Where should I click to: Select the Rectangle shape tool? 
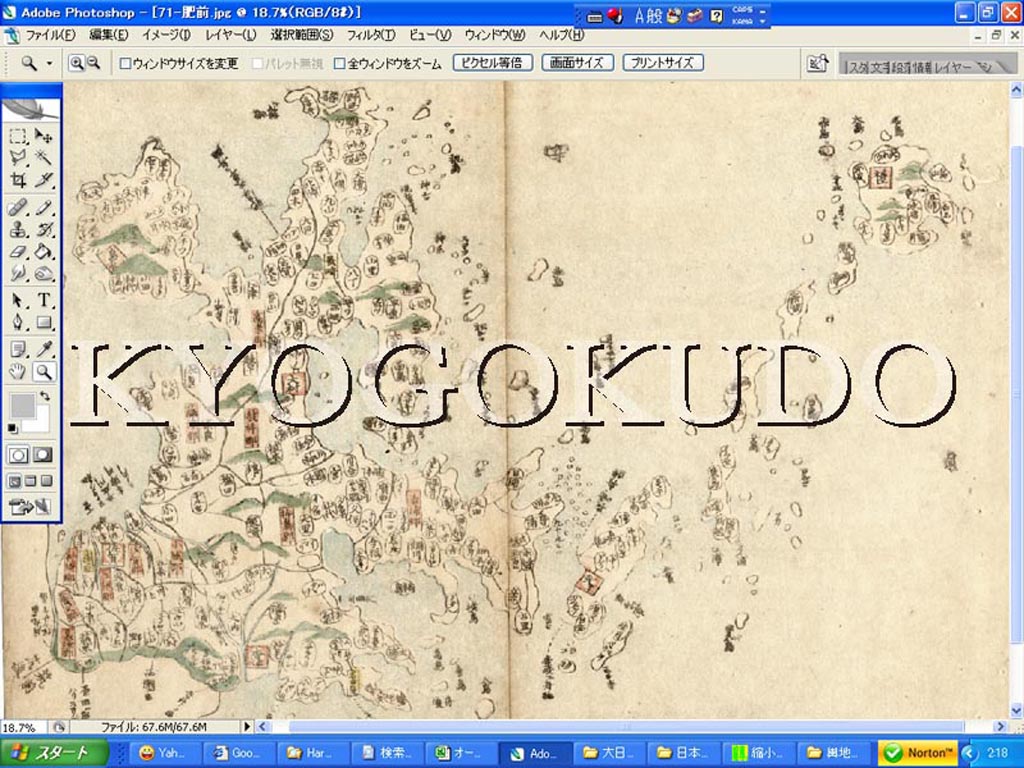[43, 322]
